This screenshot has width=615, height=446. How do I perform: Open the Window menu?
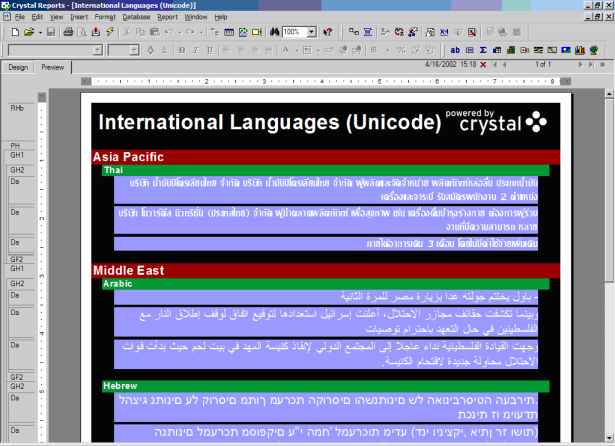coord(196,17)
